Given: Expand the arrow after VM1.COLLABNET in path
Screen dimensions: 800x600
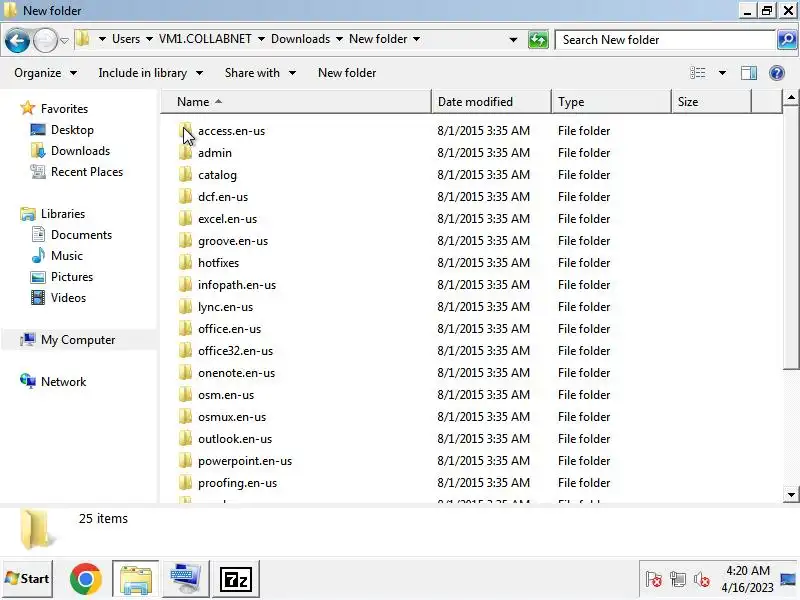Looking at the screenshot, I should 261,39.
